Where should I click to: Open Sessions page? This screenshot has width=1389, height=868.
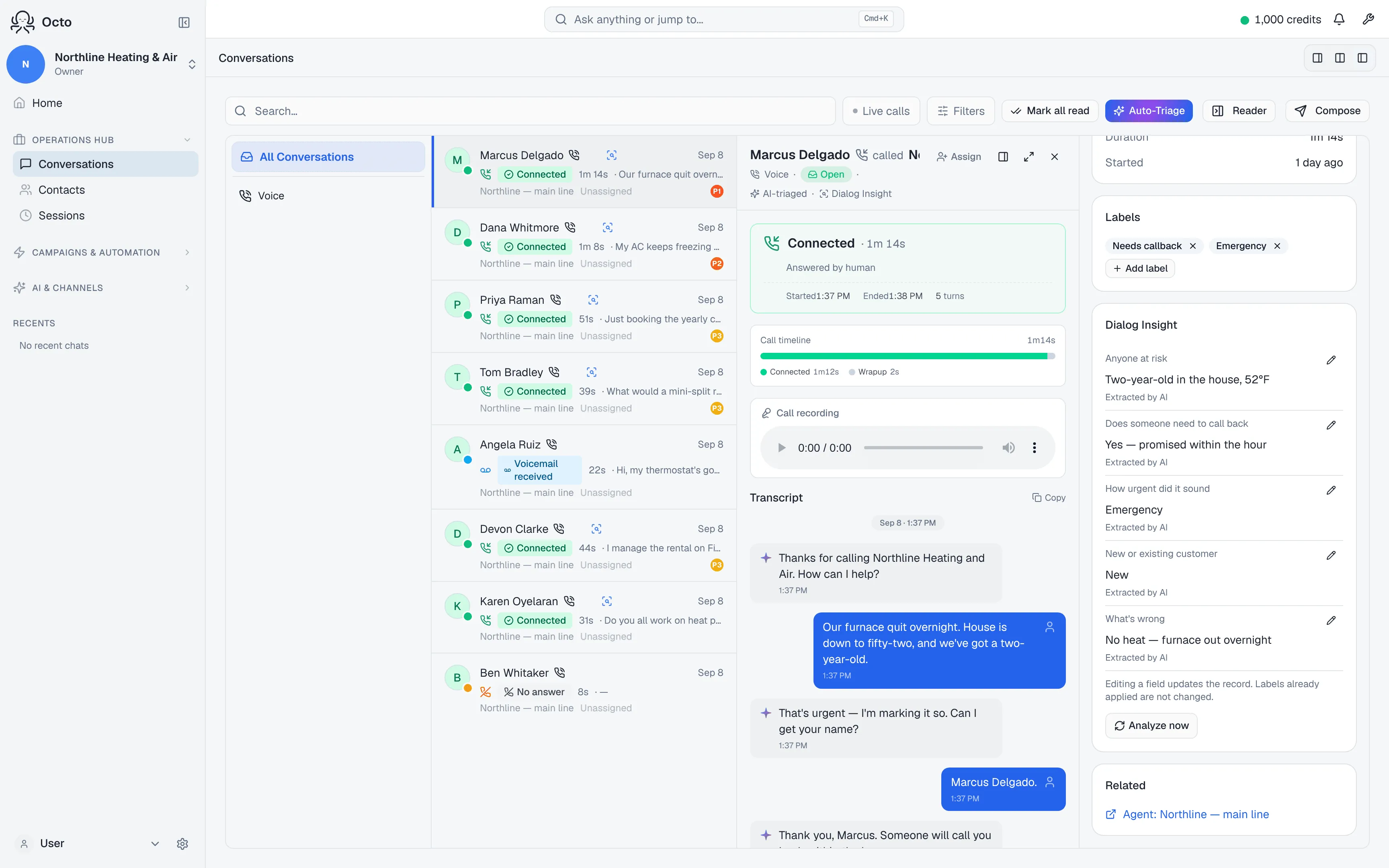coord(106,215)
